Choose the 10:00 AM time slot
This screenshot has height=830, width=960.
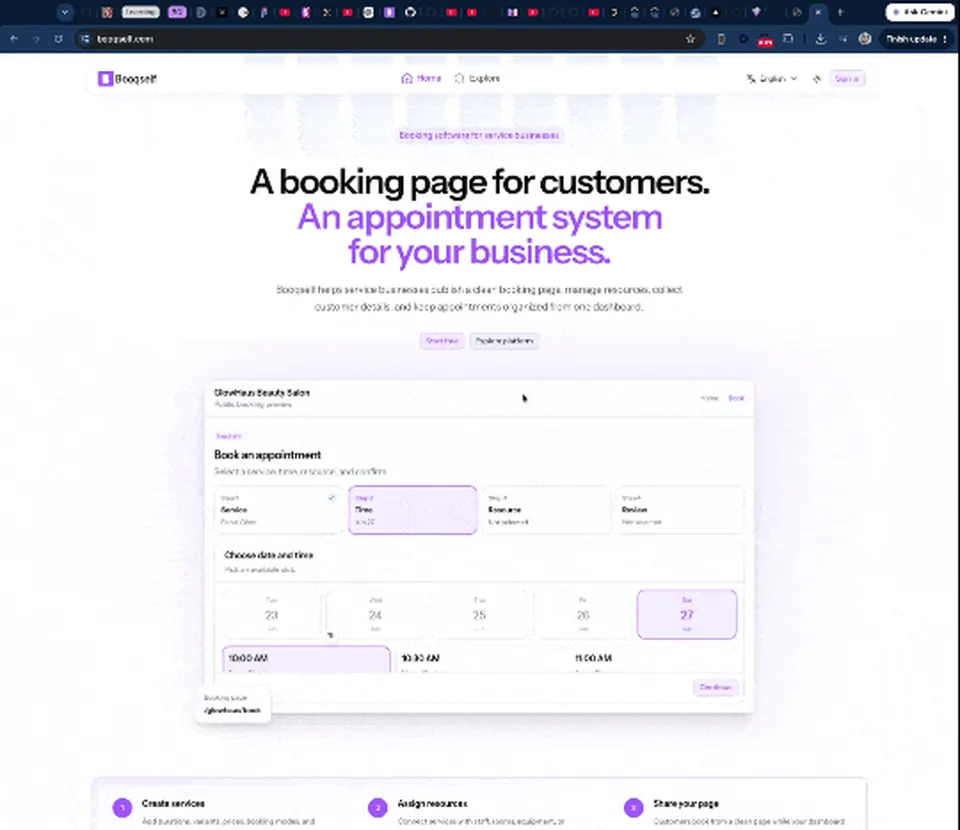306,660
